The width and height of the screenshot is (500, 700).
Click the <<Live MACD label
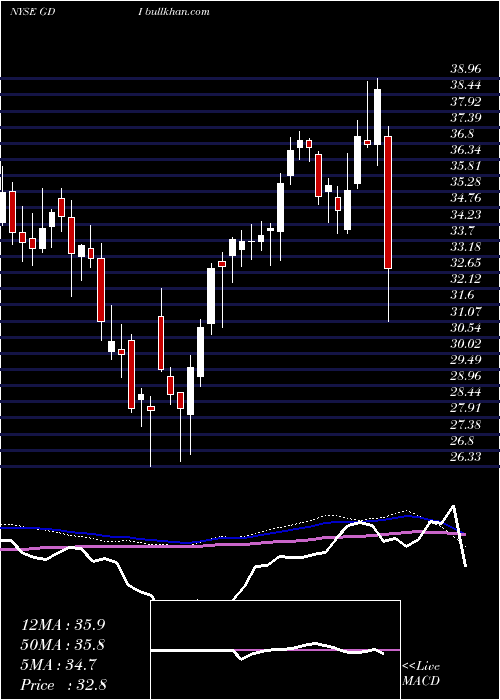coord(421,674)
